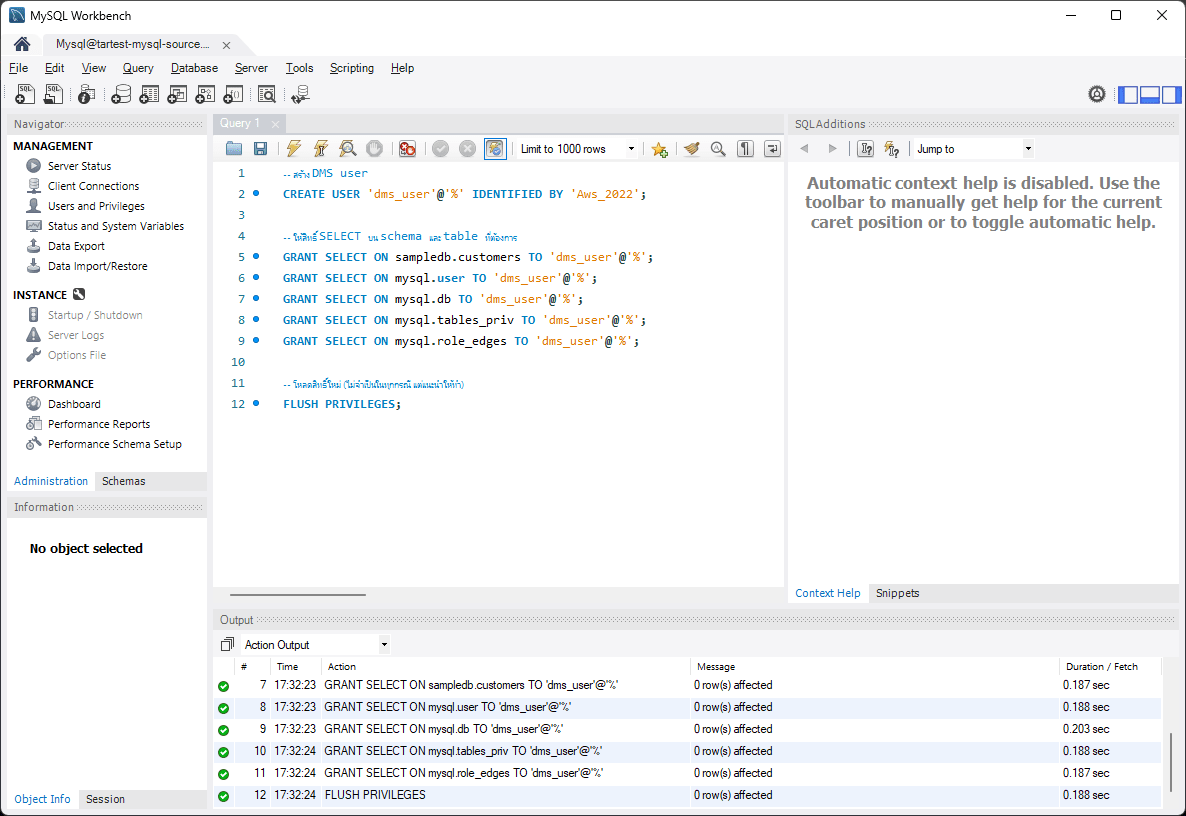This screenshot has height=816, width=1186.
Task: Open Data Import/Restore
Action: pyautogui.click(x=98, y=266)
